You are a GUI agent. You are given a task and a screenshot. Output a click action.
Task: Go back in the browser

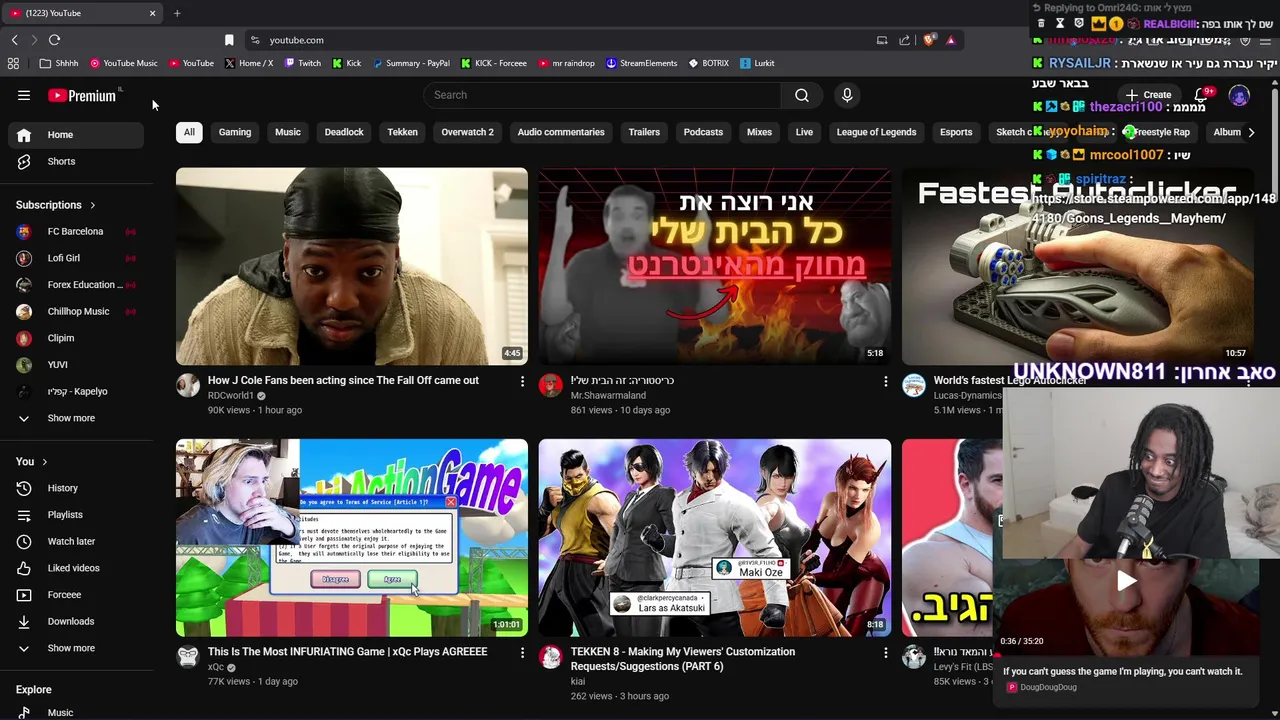14,40
